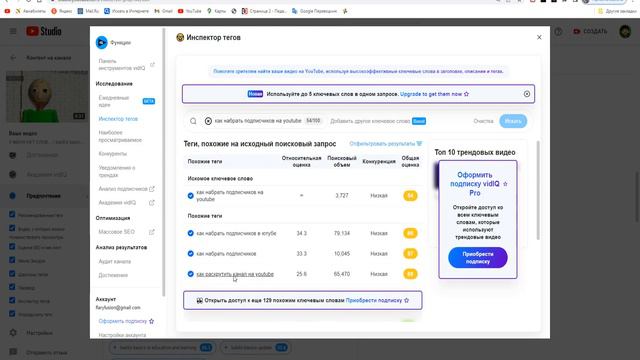The image size is (640, 360).
Task: Open YouTube Studio hamburger menu
Action: [13, 31]
